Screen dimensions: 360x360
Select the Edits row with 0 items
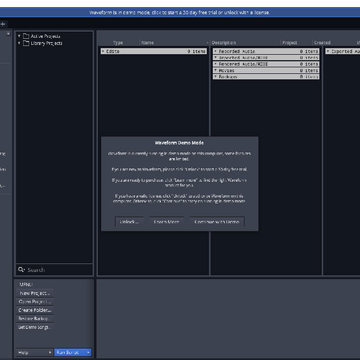point(154,51)
